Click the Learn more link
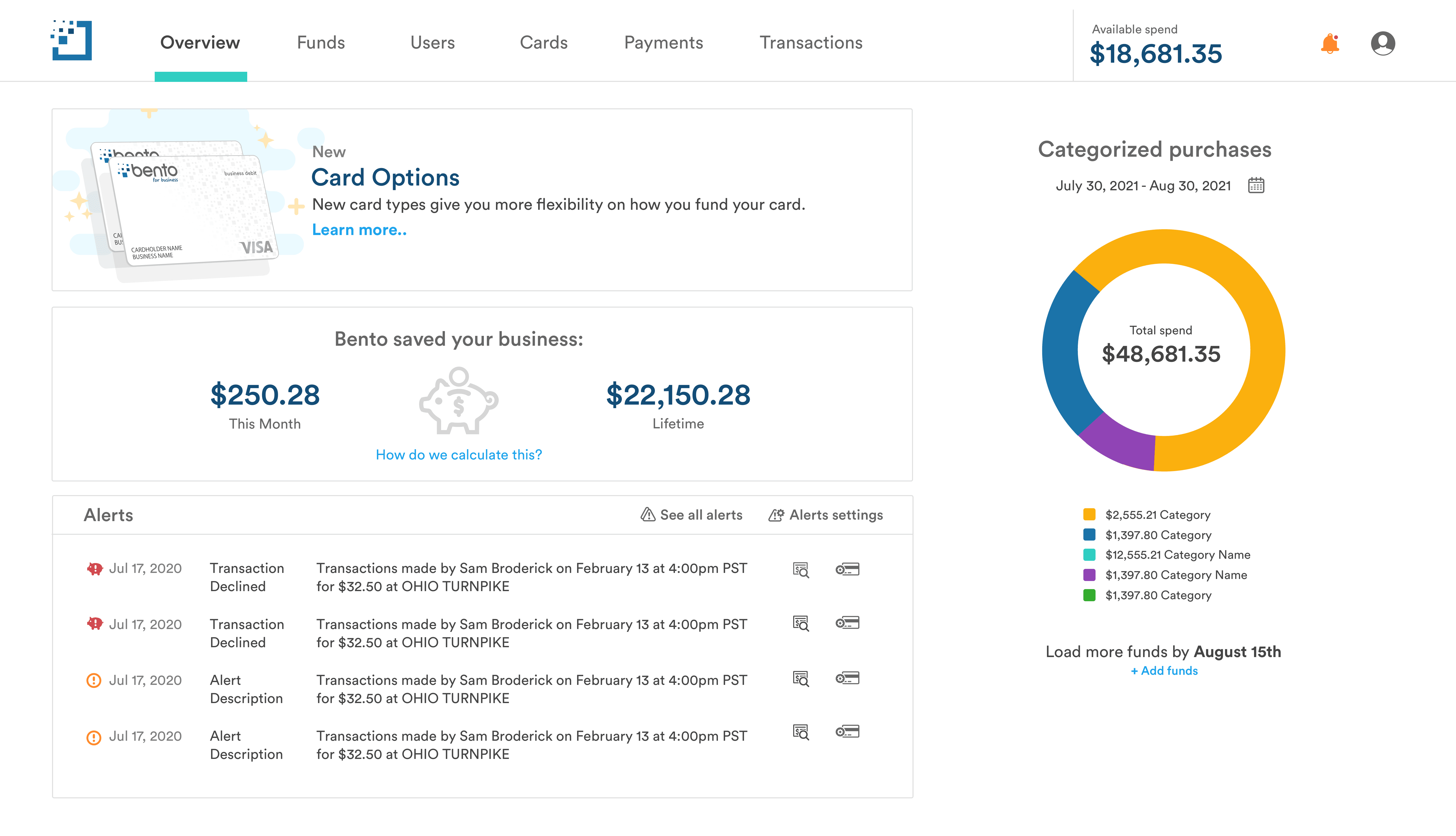 [x=359, y=230]
